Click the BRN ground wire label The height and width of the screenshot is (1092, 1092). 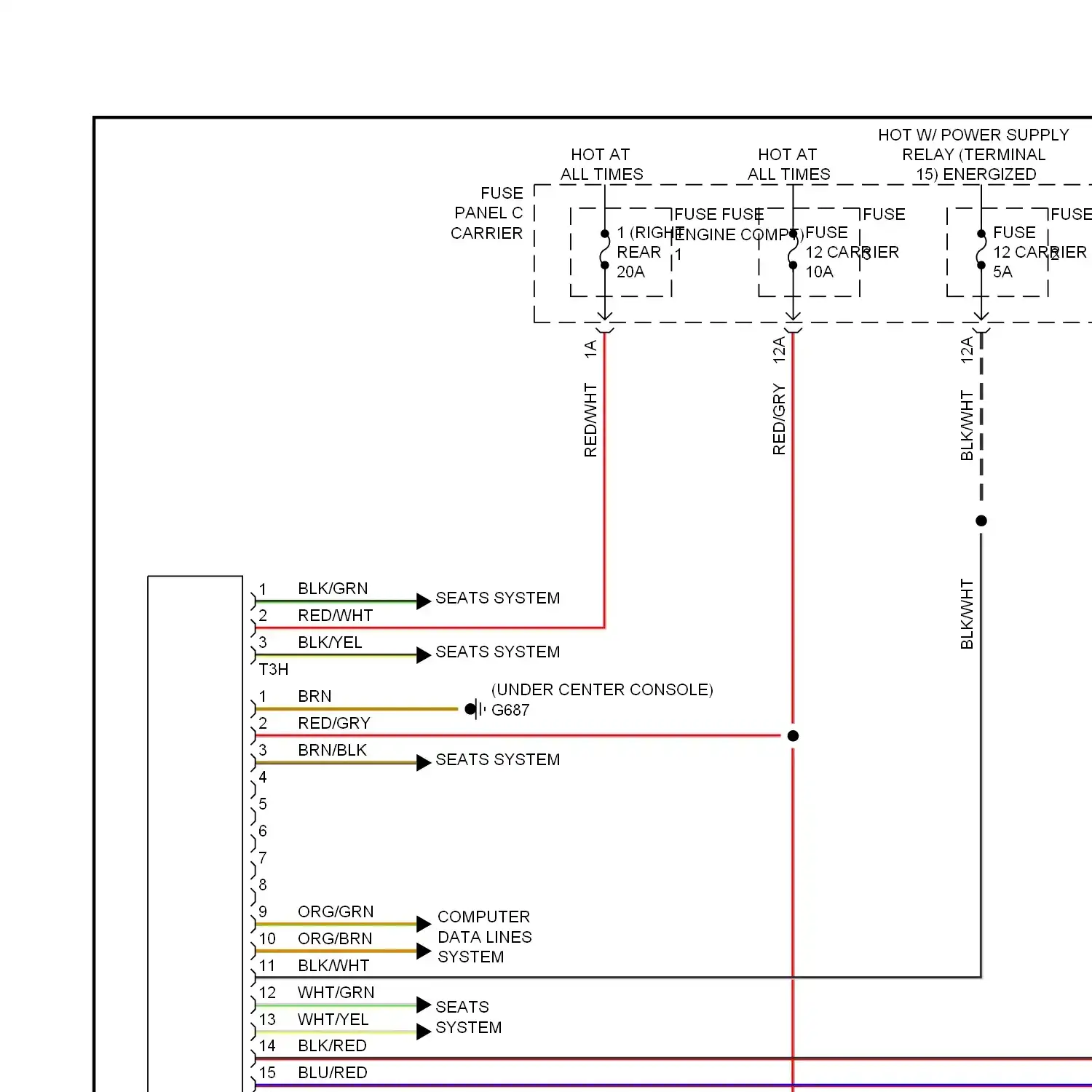(x=314, y=696)
